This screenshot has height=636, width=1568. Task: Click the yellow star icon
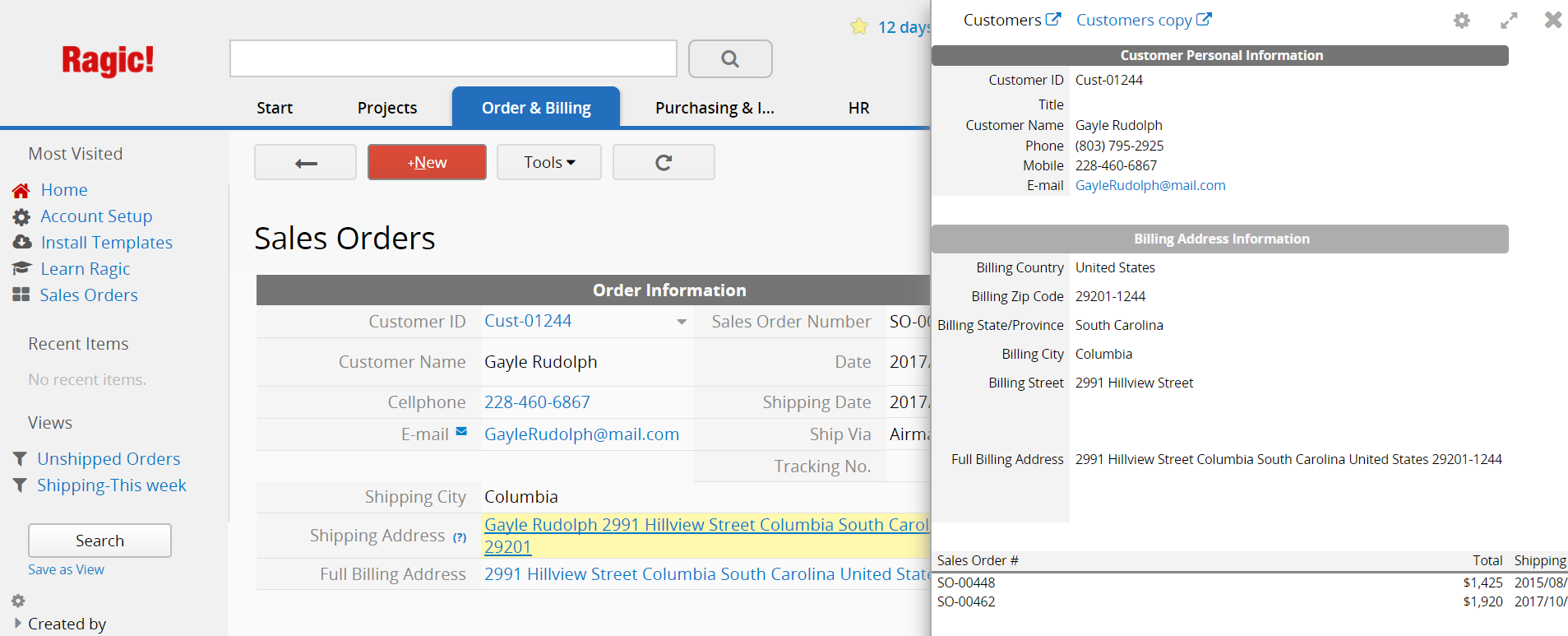[859, 26]
